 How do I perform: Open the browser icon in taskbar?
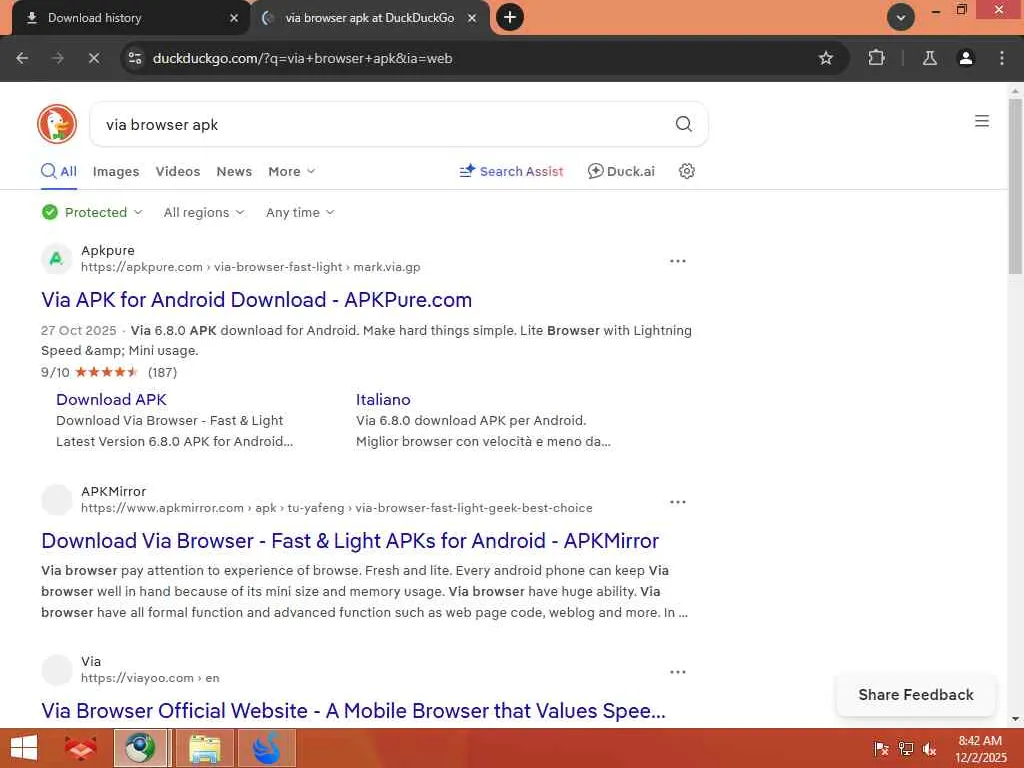pyautogui.click(x=140, y=748)
